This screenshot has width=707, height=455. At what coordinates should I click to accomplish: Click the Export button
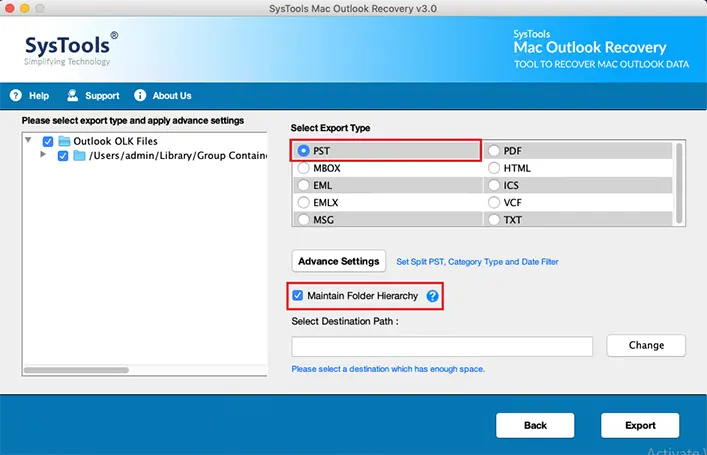coord(640,425)
